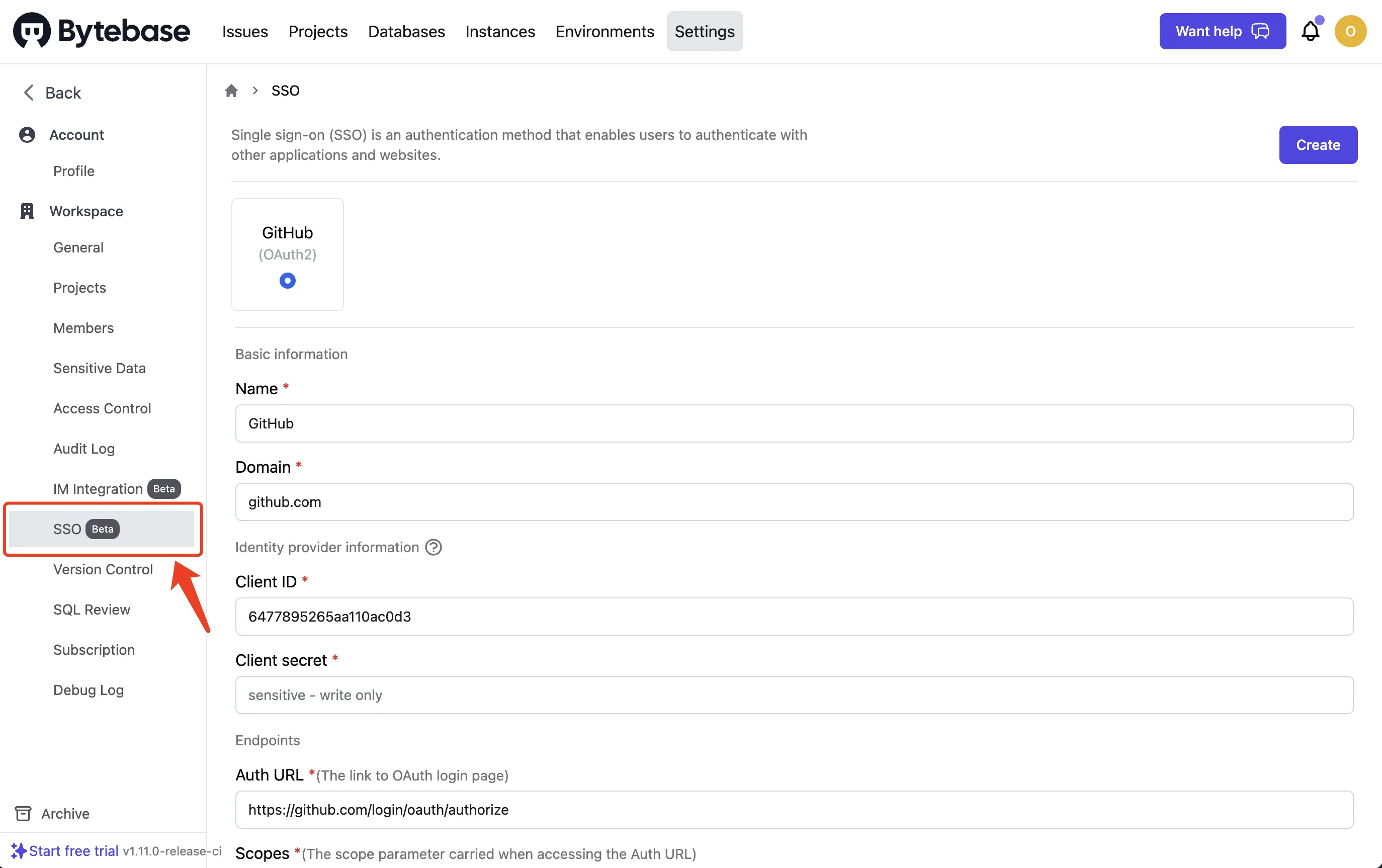
Task: Click the home breadcrumb icon
Action: tap(231, 91)
